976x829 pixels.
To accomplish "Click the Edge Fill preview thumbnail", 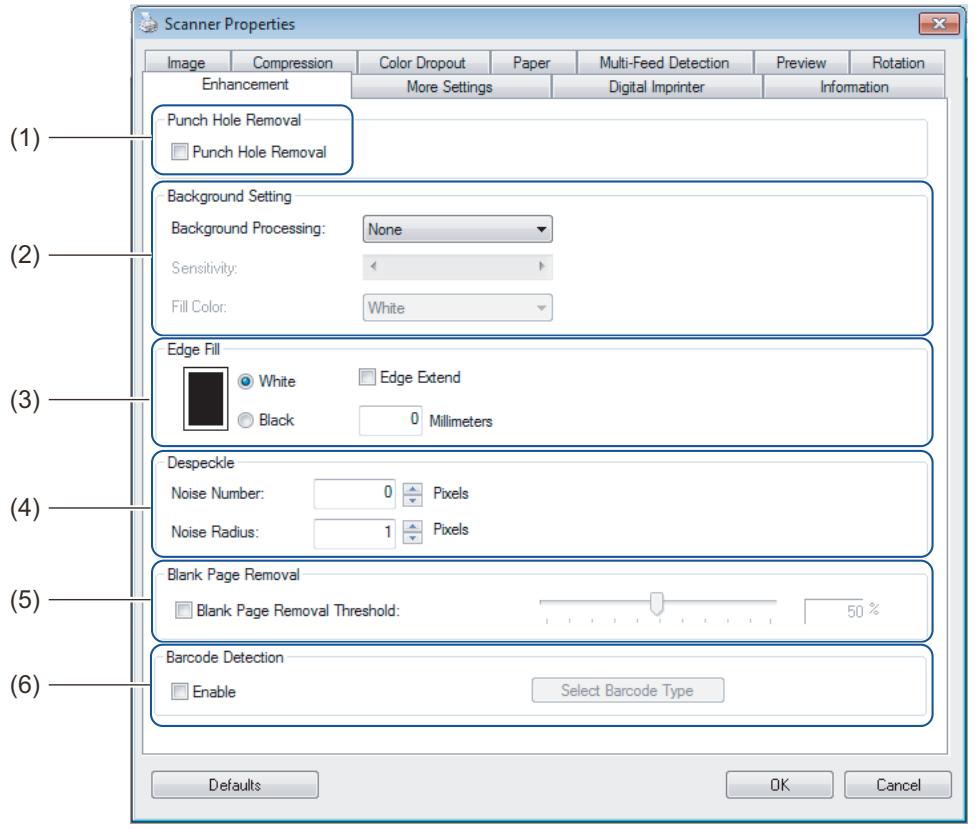I will [205, 398].
